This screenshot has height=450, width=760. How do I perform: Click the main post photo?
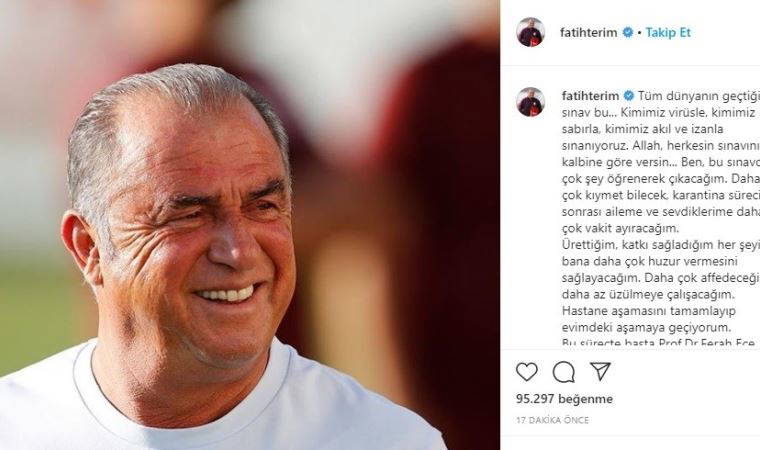click(x=250, y=225)
